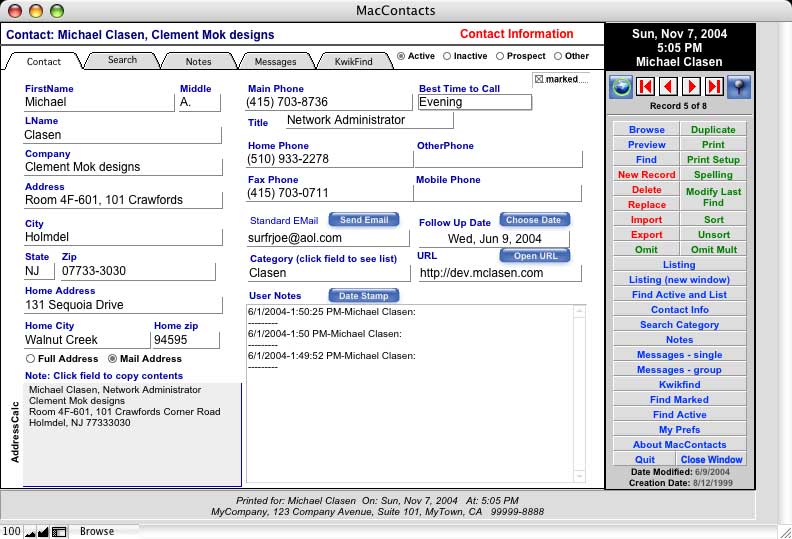Click the empty Mobile Phone field
Screen dimensions: 792x539
pyautogui.click(x=498, y=193)
